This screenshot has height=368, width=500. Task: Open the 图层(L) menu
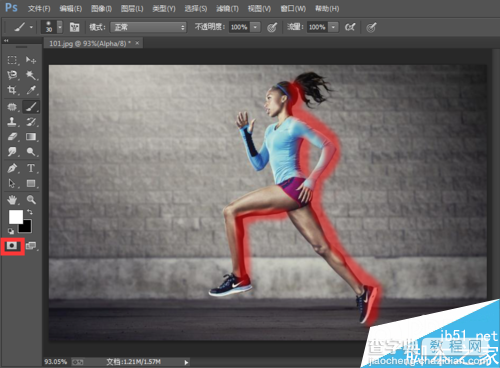coord(132,9)
